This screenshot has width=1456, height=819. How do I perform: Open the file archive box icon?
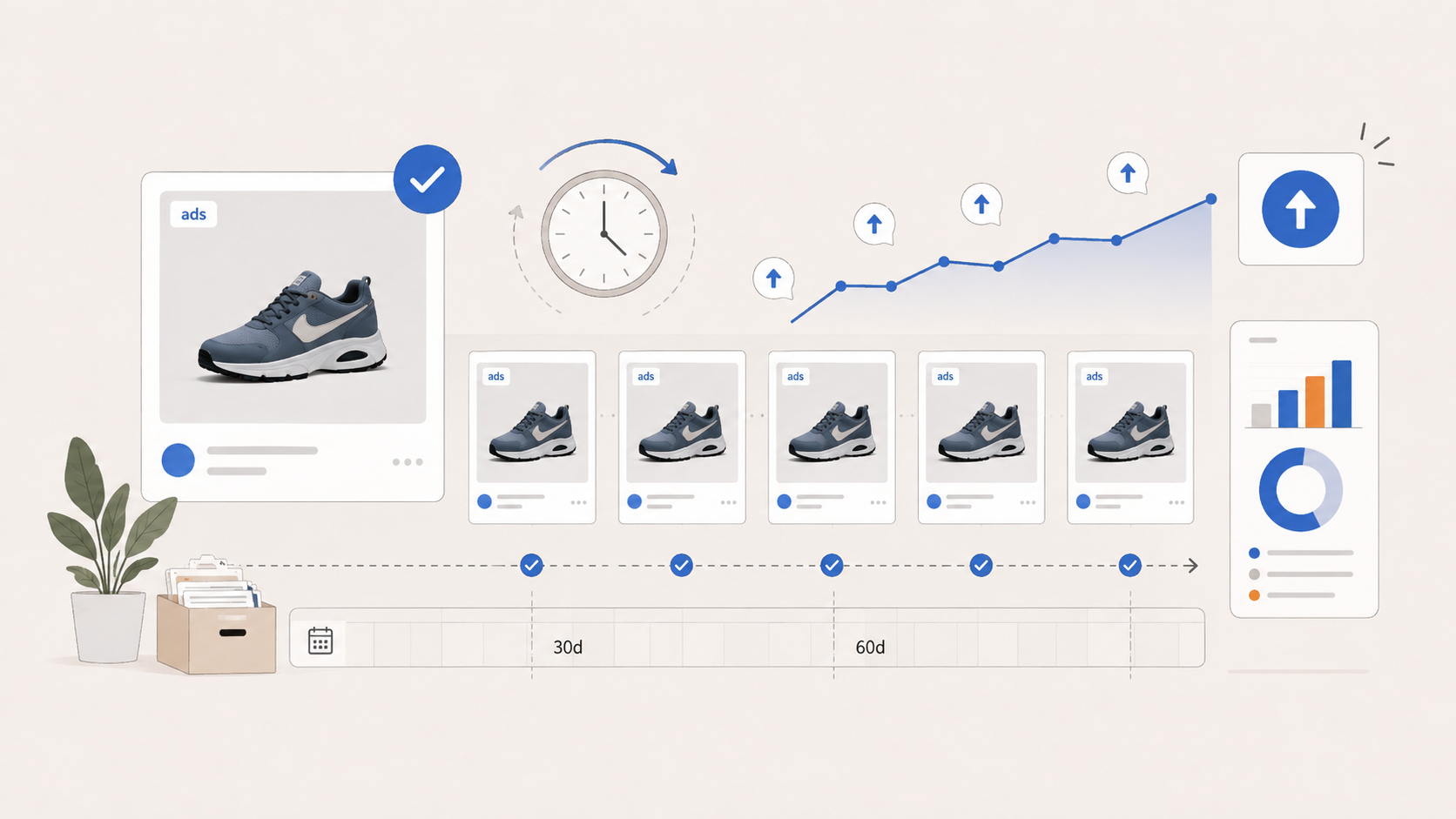point(217,616)
